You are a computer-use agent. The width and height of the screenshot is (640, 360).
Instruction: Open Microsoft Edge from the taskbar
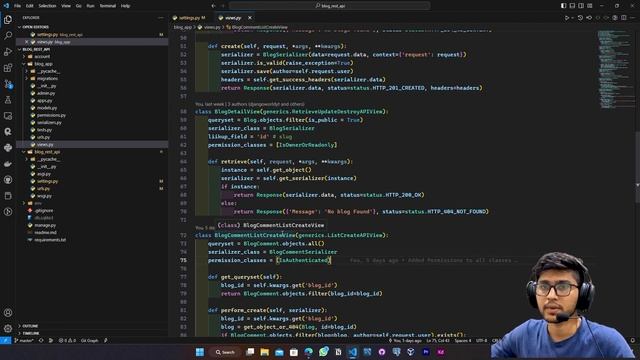point(309,352)
